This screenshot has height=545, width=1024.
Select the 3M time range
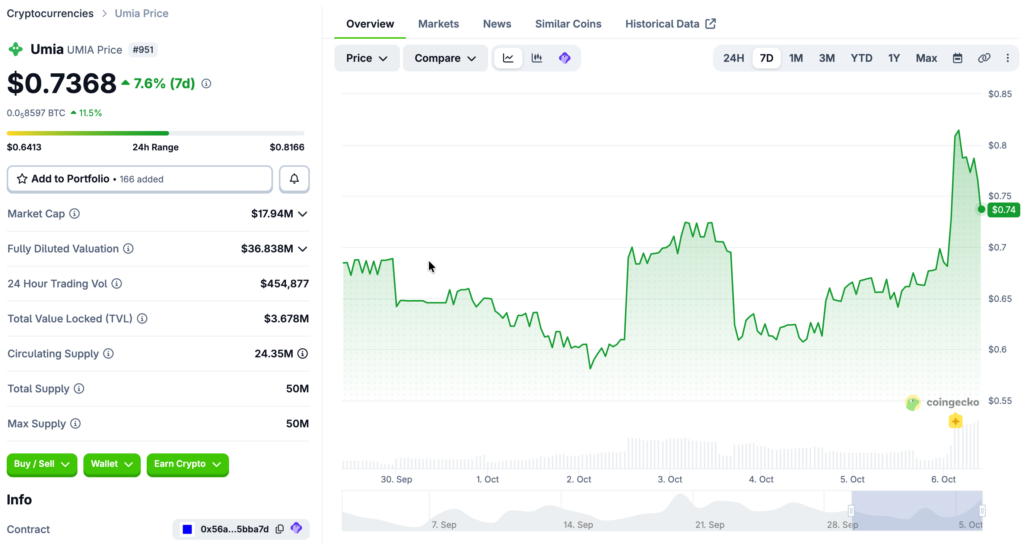click(x=827, y=58)
